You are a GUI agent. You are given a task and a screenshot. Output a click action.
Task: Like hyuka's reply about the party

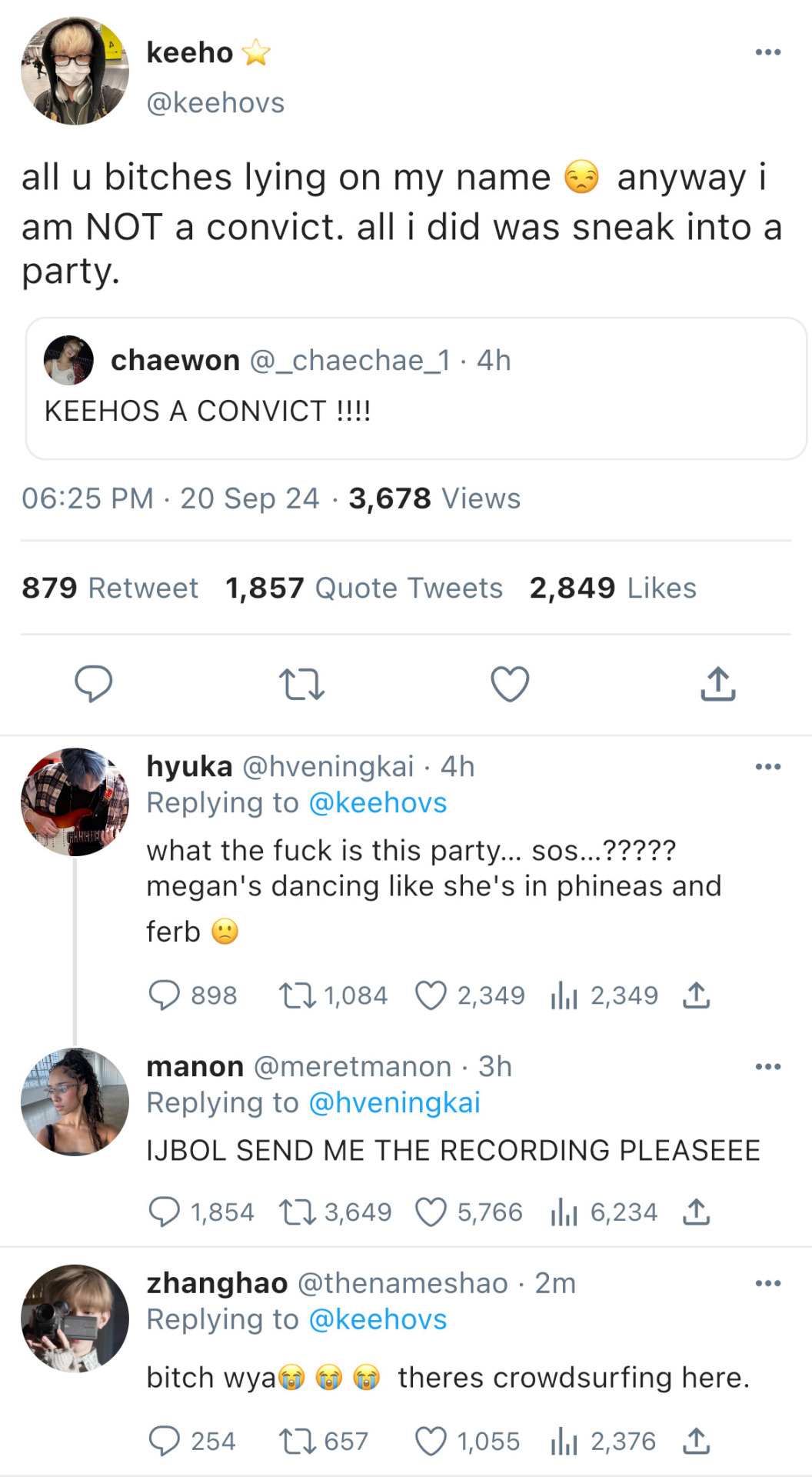pos(431,995)
